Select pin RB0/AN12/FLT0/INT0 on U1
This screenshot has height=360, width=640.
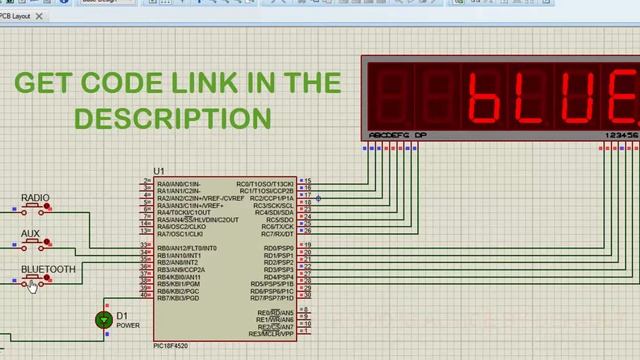click(x=187, y=248)
